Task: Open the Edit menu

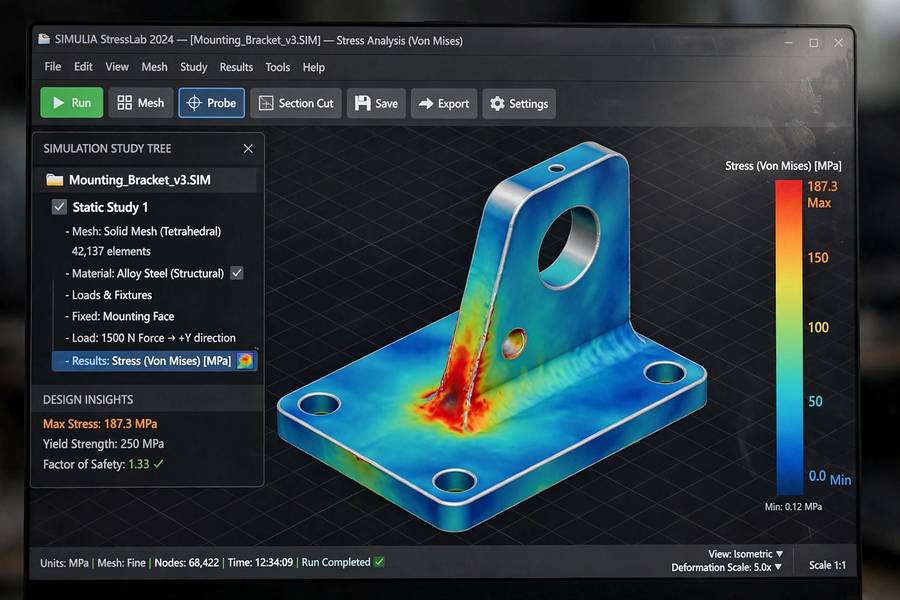Action: [x=83, y=67]
